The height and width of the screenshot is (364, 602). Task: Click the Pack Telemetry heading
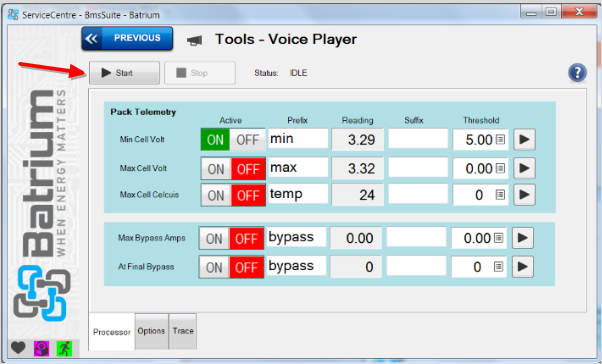(143, 112)
